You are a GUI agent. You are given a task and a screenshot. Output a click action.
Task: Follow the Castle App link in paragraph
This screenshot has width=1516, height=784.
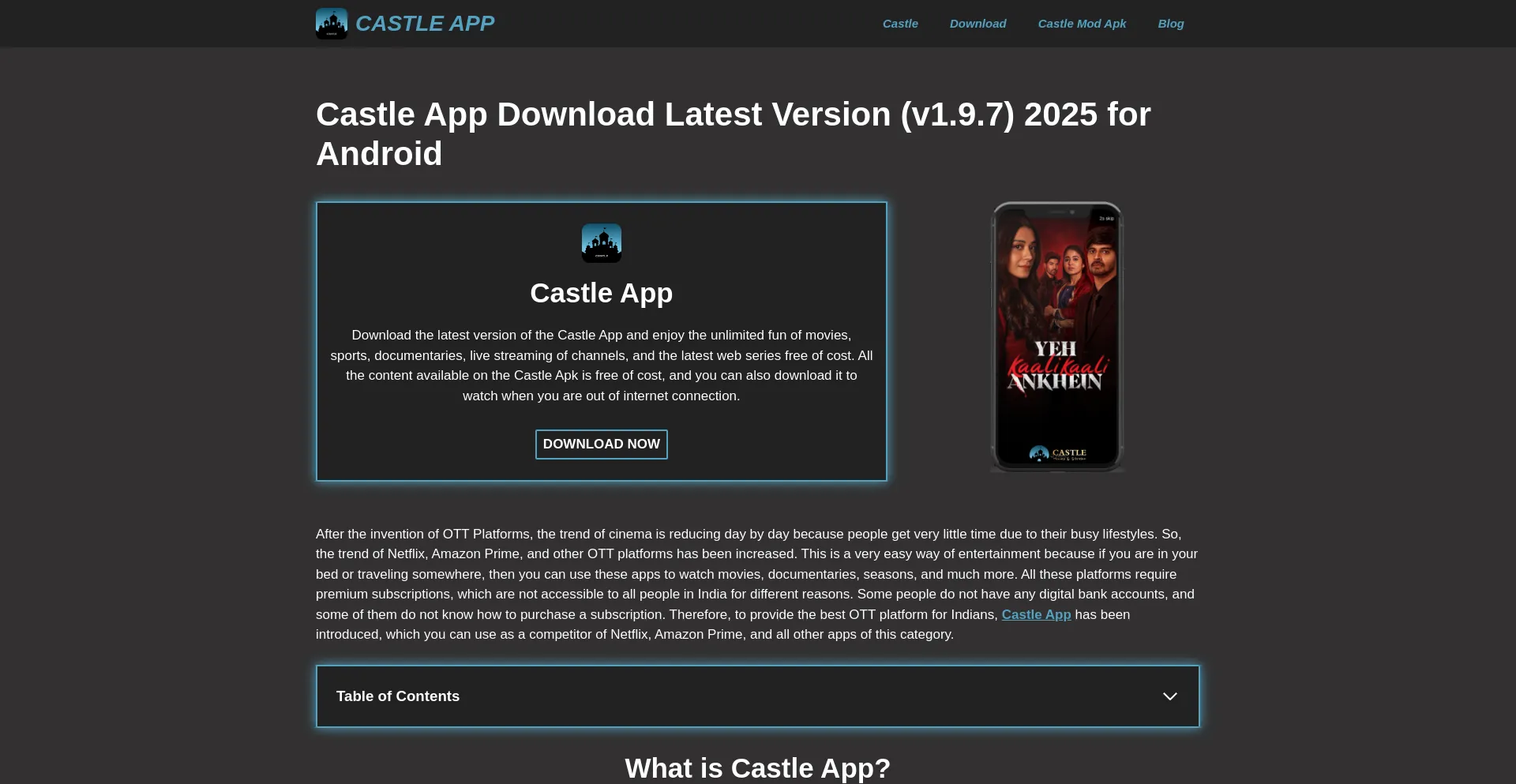[x=1036, y=614]
